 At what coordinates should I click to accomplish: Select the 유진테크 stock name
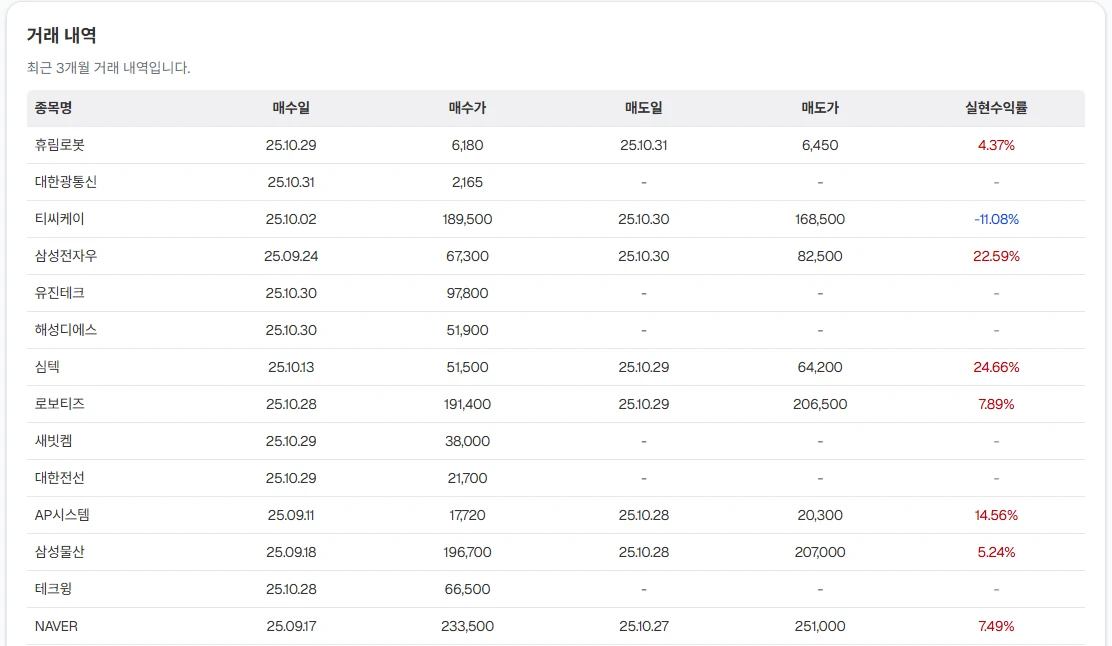[60, 293]
